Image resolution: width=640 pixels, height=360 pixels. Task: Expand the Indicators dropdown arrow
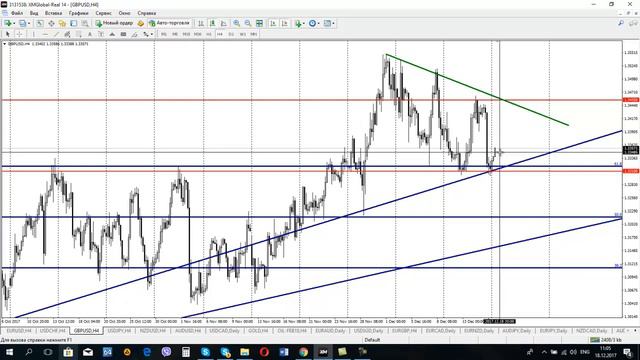point(304,23)
